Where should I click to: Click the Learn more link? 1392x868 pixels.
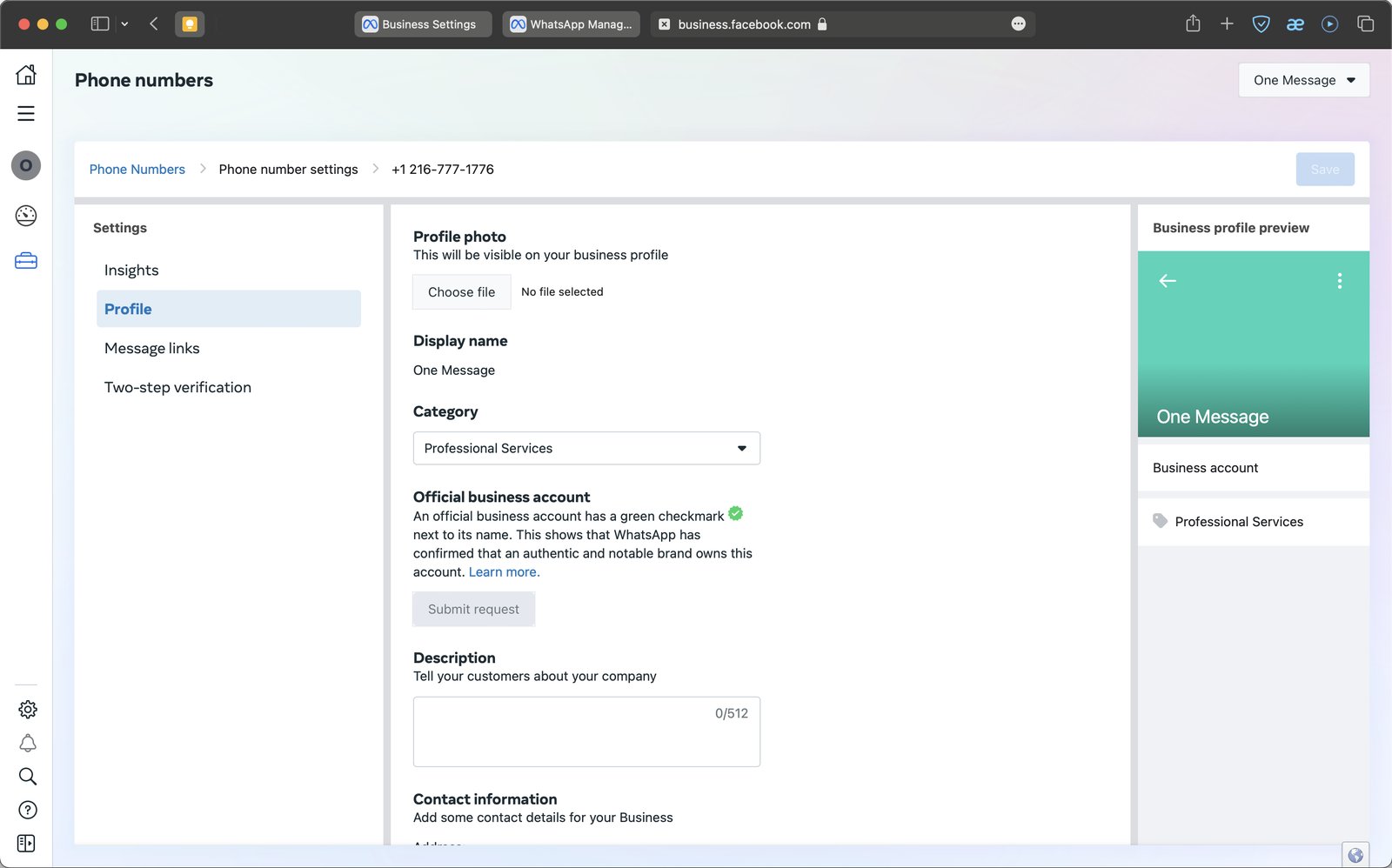click(505, 572)
